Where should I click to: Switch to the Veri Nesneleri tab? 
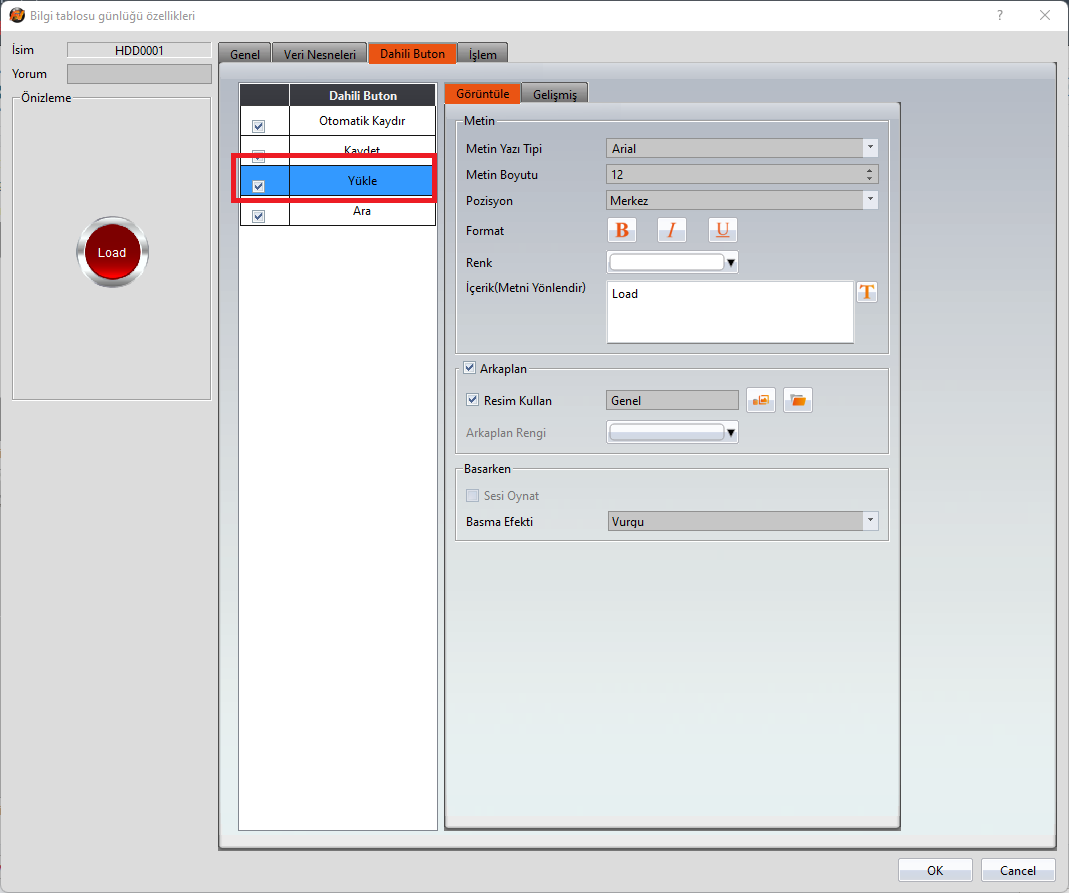pos(319,54)
